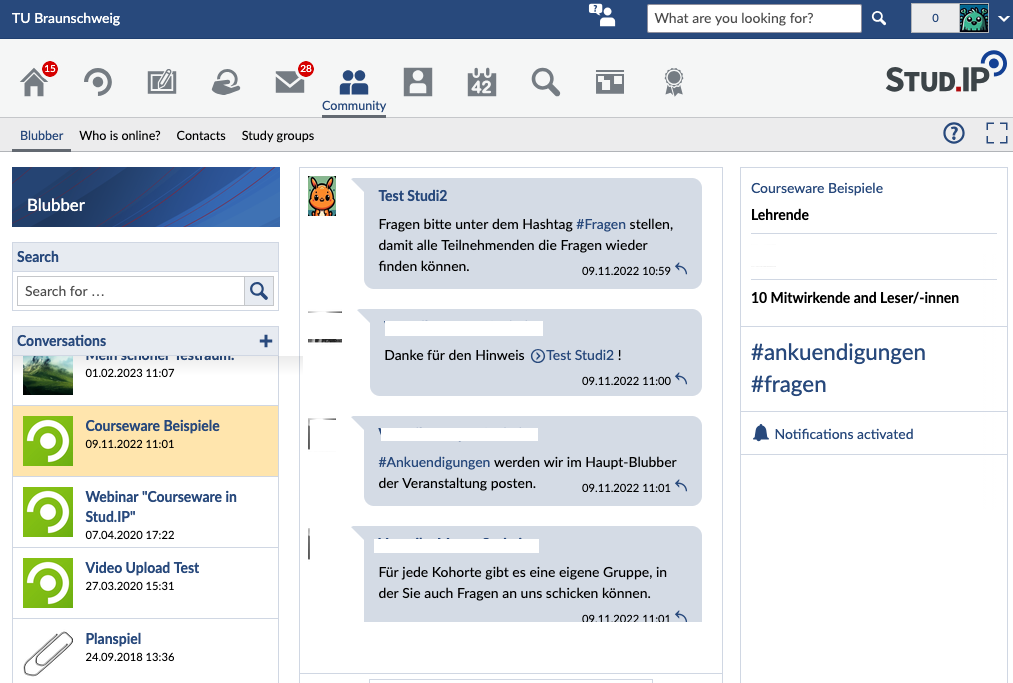Viewport: 1013px width, 683px height.
Task: Click the Blubber Search for field
Action: (x=131, y=291)
